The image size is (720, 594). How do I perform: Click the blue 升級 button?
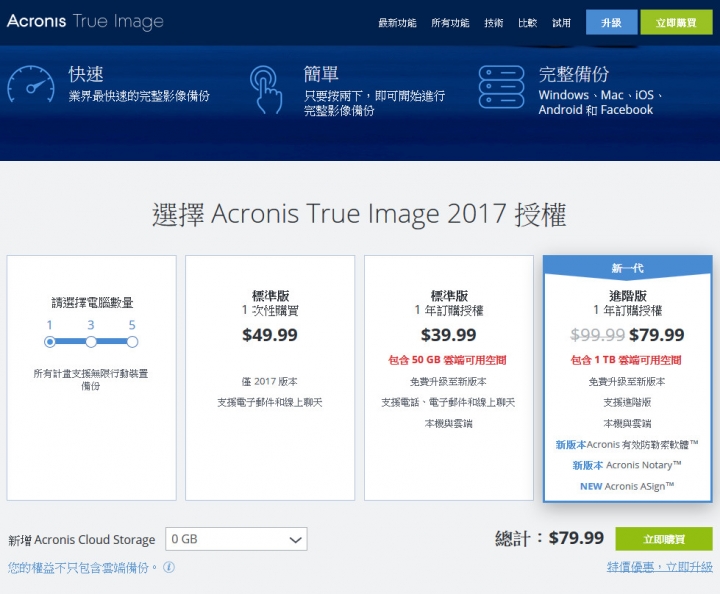[x=611, y=22]
